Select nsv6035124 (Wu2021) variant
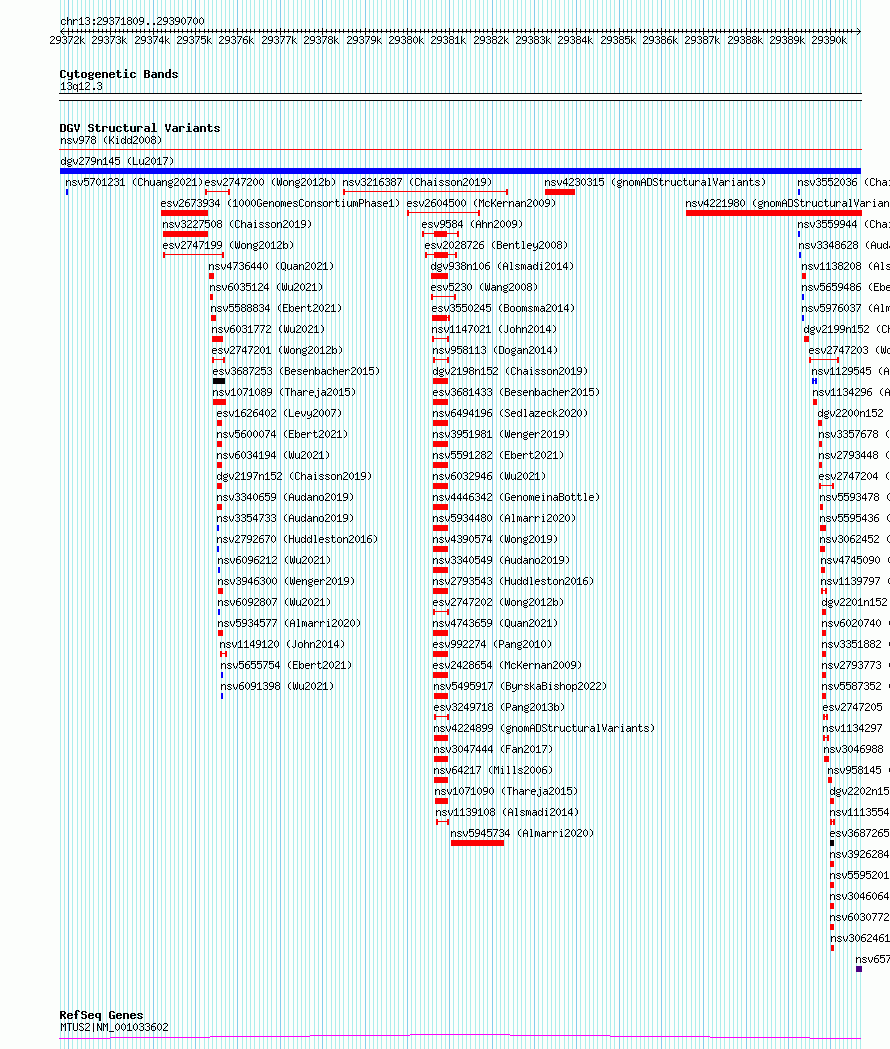Screen dimensions: 890x1049 [266, 287]
